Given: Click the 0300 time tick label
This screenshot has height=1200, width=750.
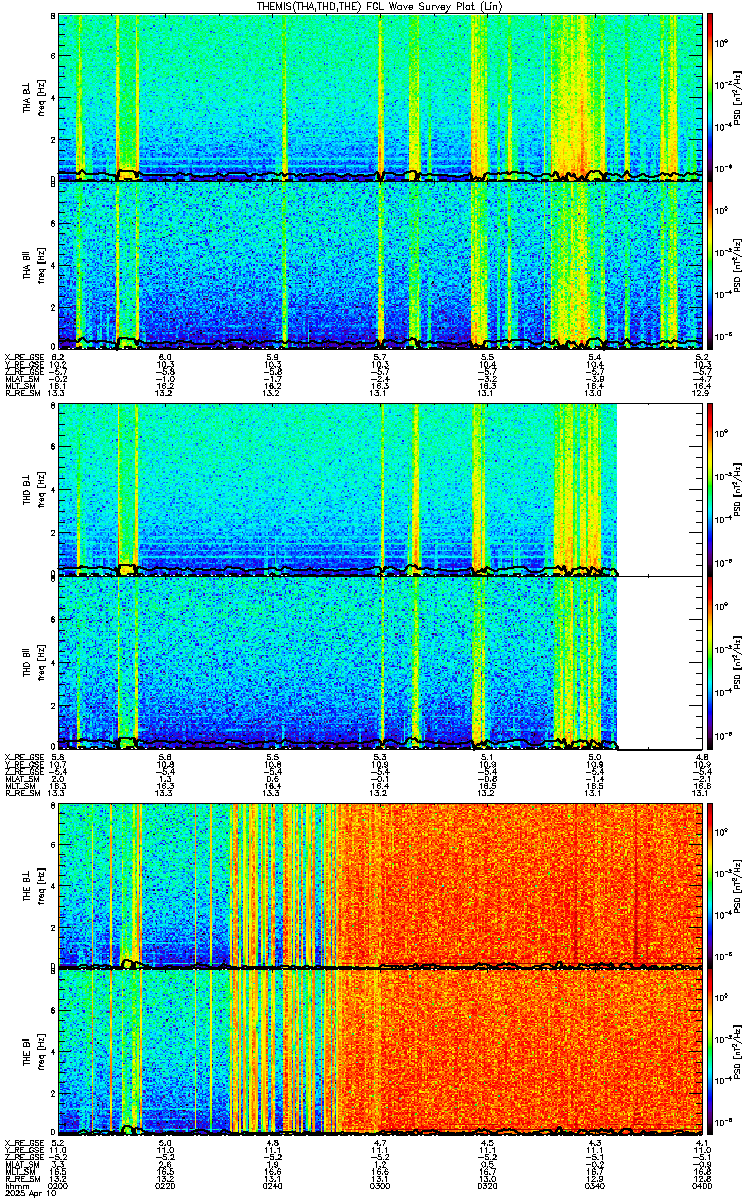Looking at the screenshot, I should pyautogui.click(x=381, y=1185).
